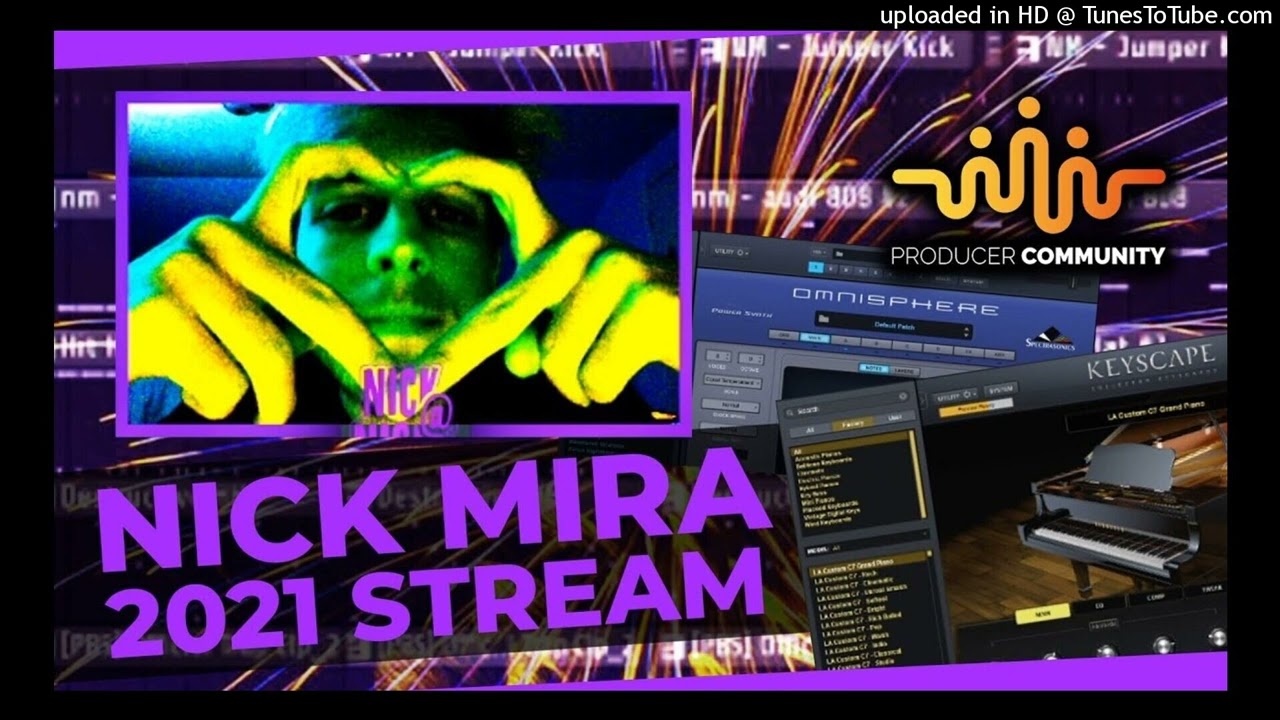
Task: Click the browser magnifier search icon
Action: click(x=789, y=412)
